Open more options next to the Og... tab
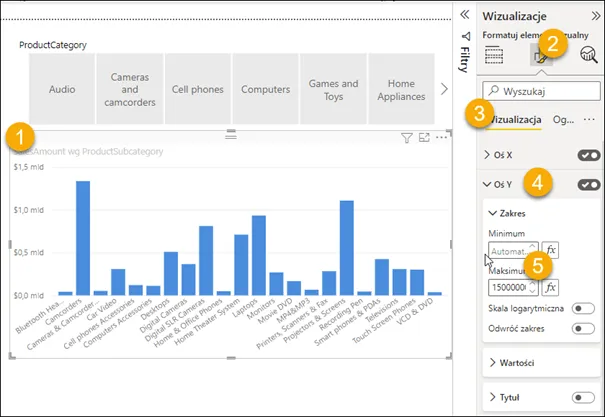 pos(589,120)
